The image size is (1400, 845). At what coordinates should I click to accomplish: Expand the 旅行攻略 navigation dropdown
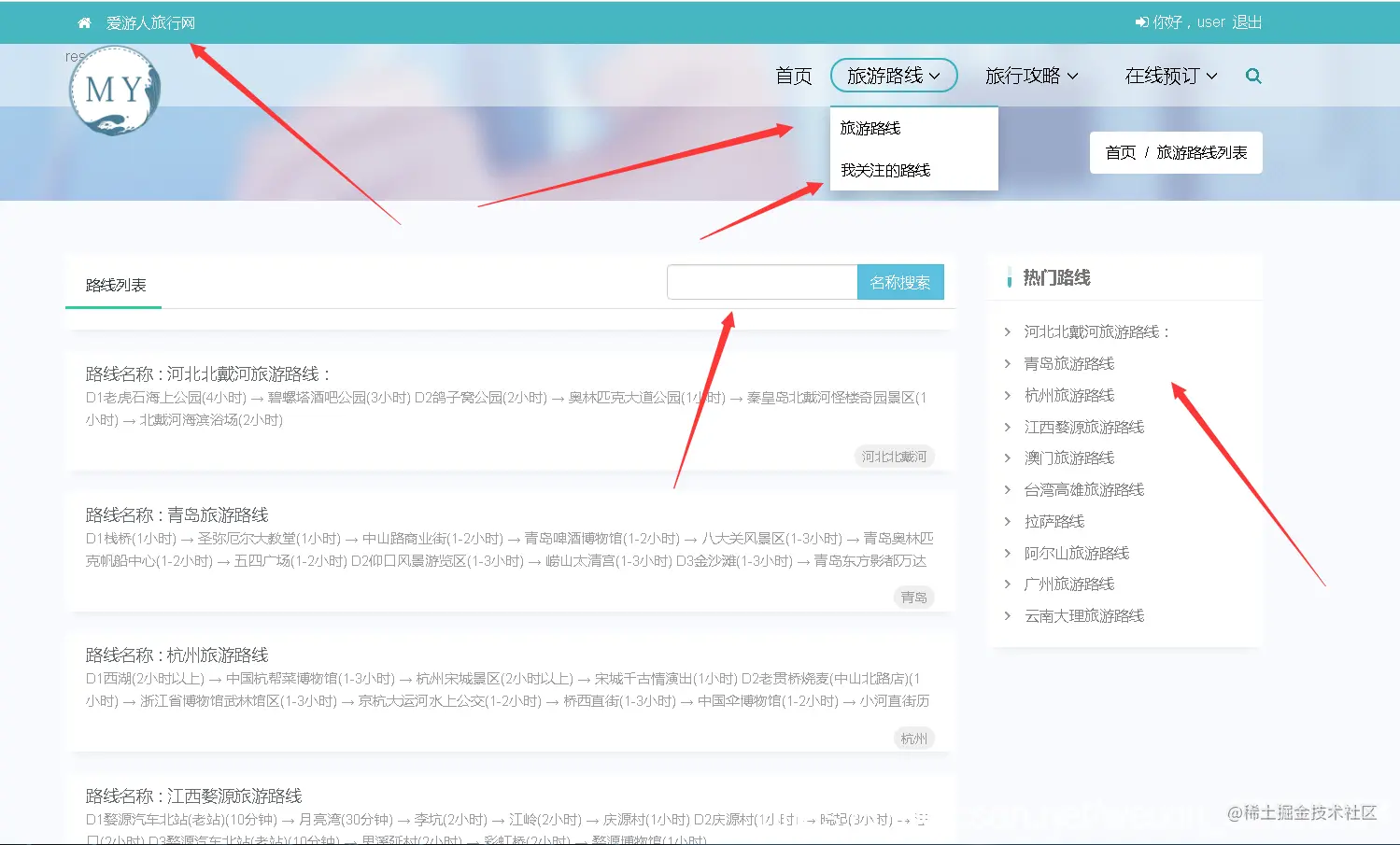click(x=1032, y=76)
